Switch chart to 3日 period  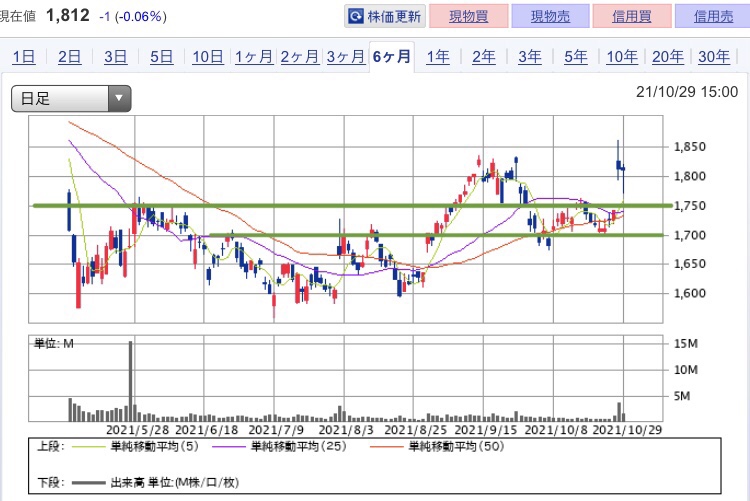click(x=115, y=56)
